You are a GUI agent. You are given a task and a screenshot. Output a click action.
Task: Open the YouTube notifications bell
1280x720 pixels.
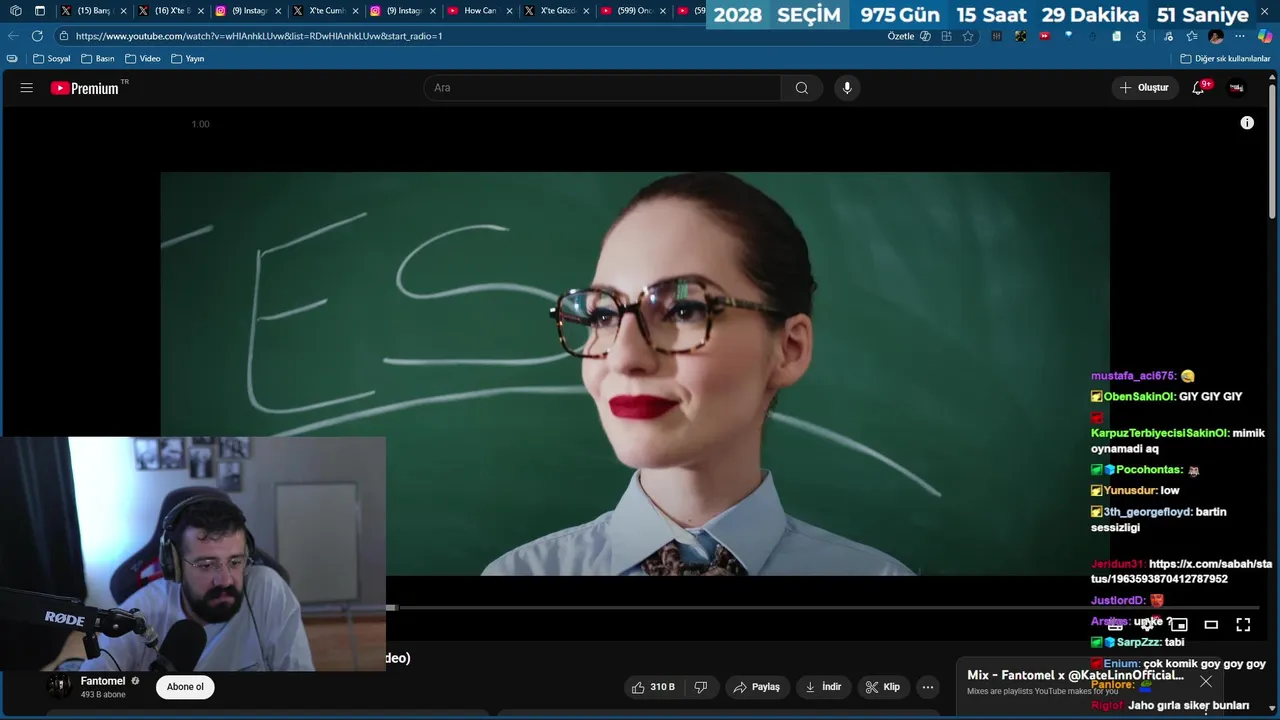click(1198, 88)
